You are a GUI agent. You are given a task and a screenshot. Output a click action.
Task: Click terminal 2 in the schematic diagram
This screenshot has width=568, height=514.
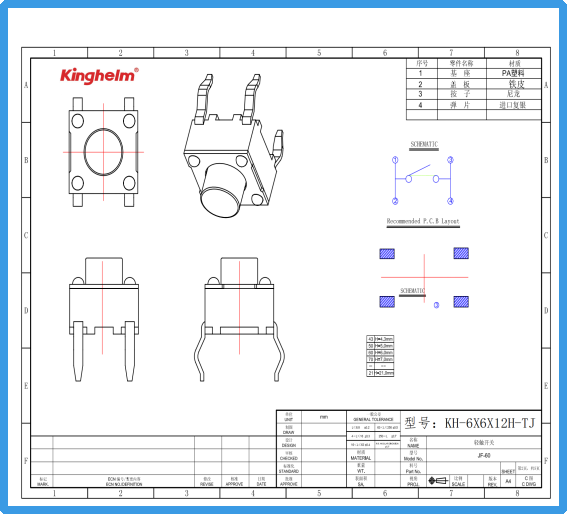tap(395, 201)
